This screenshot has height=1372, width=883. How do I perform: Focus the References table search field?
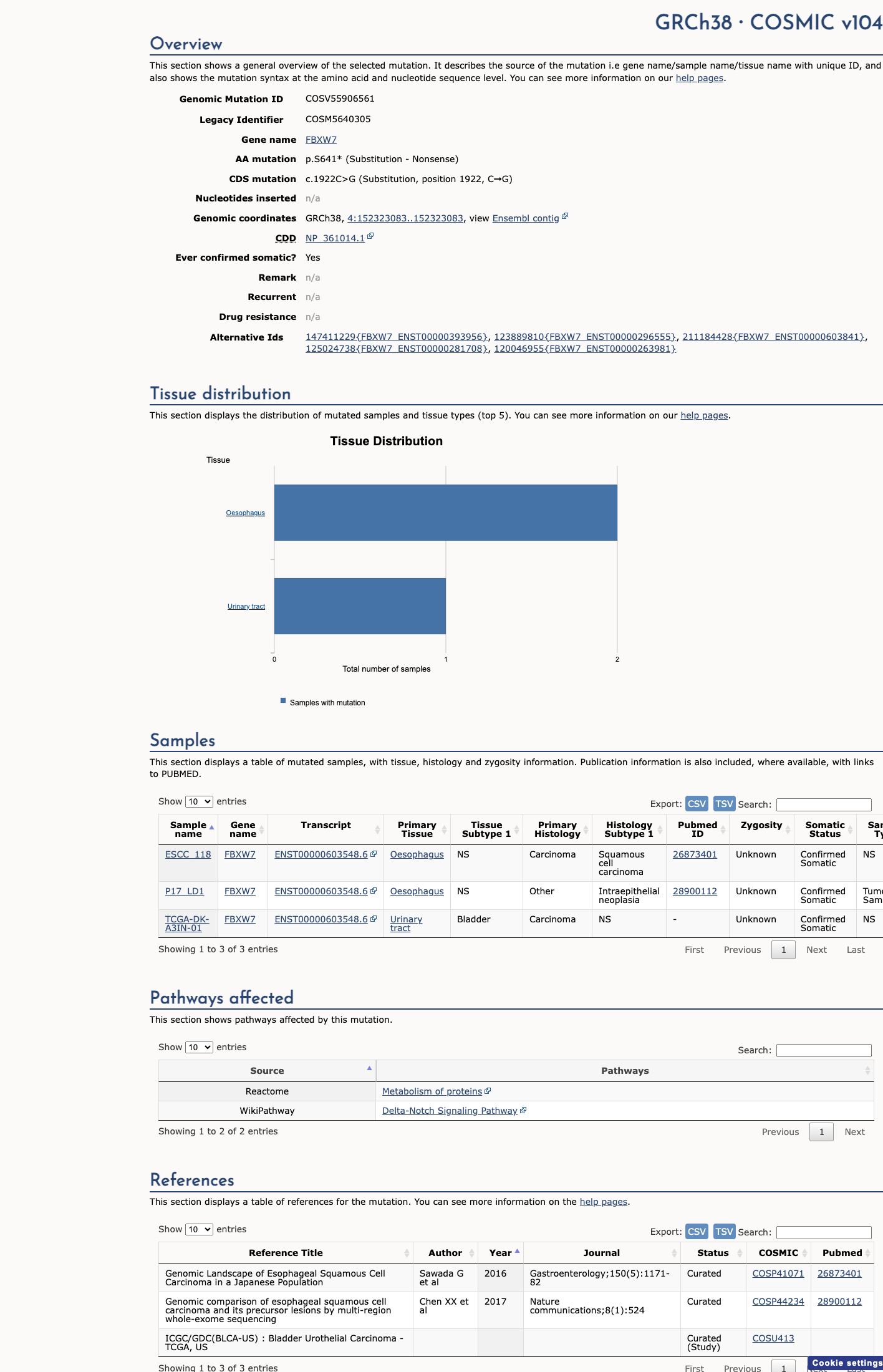[x=824, y=1232]
